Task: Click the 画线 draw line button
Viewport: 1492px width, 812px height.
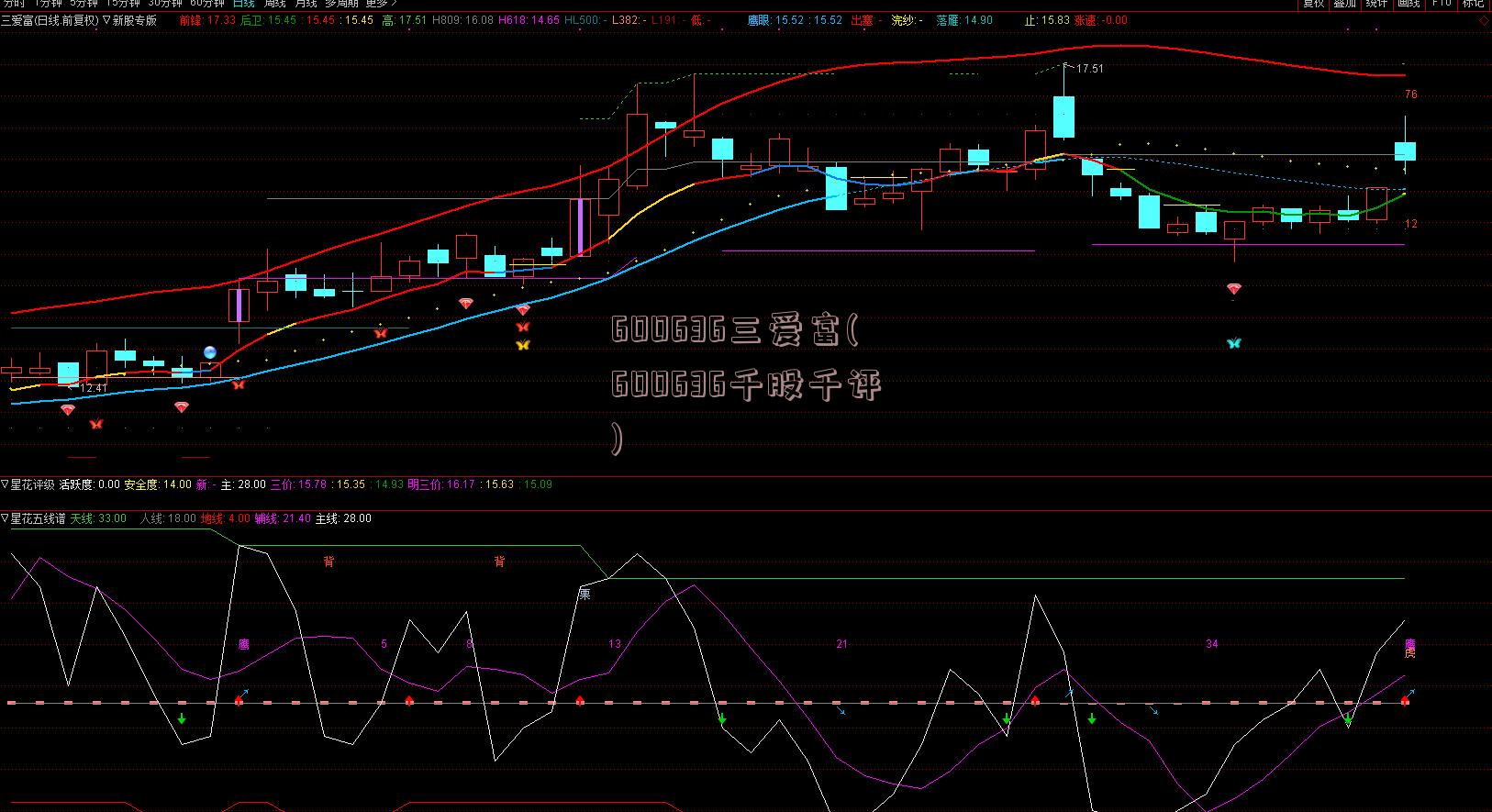Action: (x=1408, y=4)
